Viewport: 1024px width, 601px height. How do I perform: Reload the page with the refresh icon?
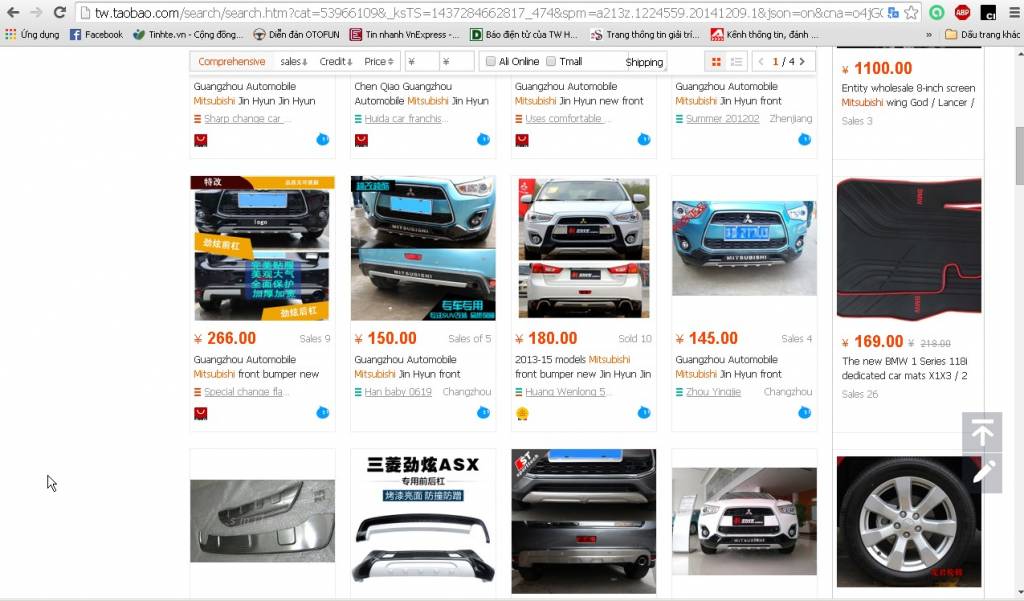59,12
